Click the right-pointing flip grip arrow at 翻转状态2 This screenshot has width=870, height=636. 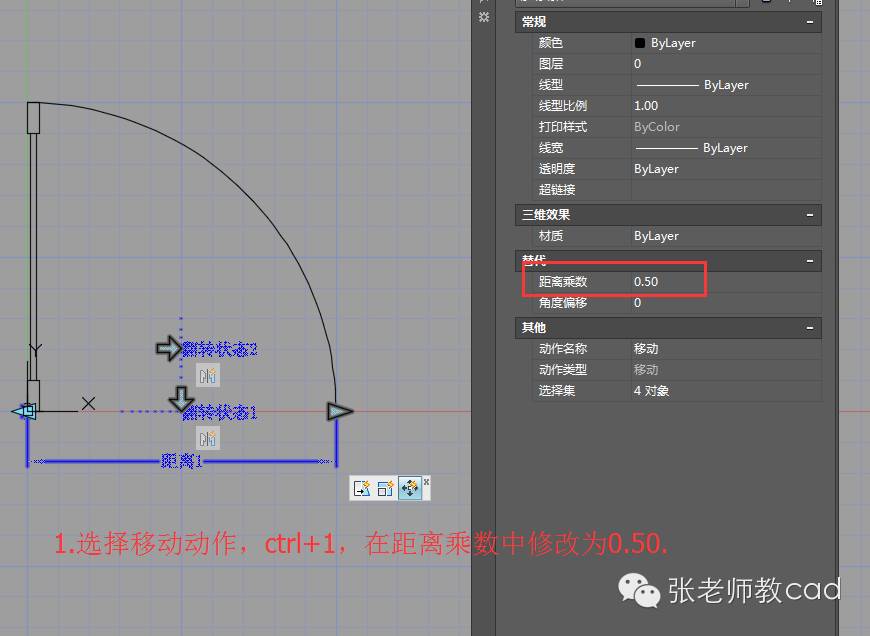click(x=168, y=349)
